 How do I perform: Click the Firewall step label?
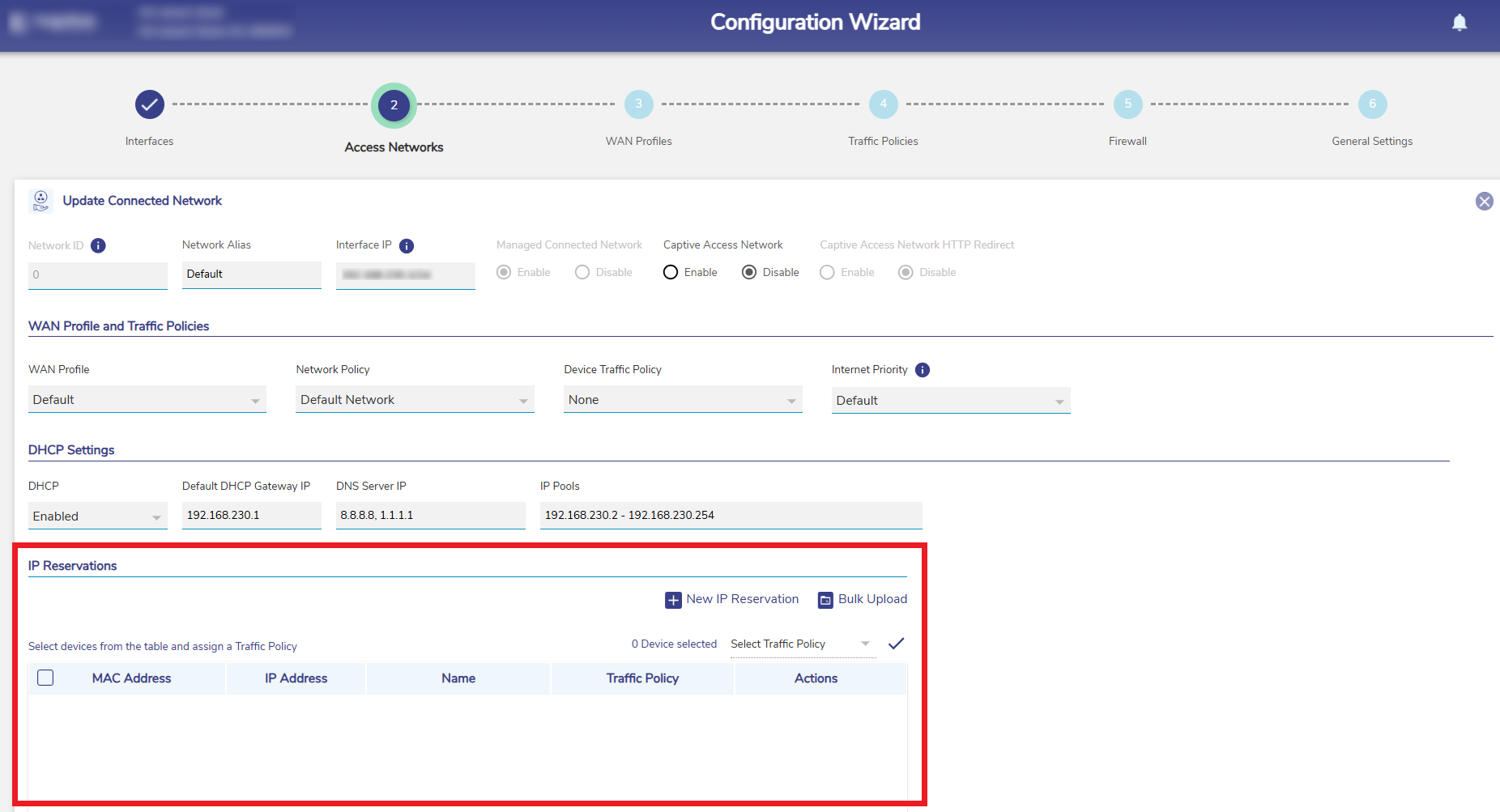point(1128,141)
